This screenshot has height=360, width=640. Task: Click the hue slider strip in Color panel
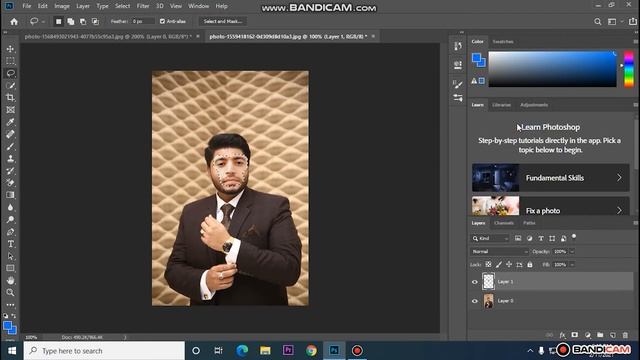629,69
